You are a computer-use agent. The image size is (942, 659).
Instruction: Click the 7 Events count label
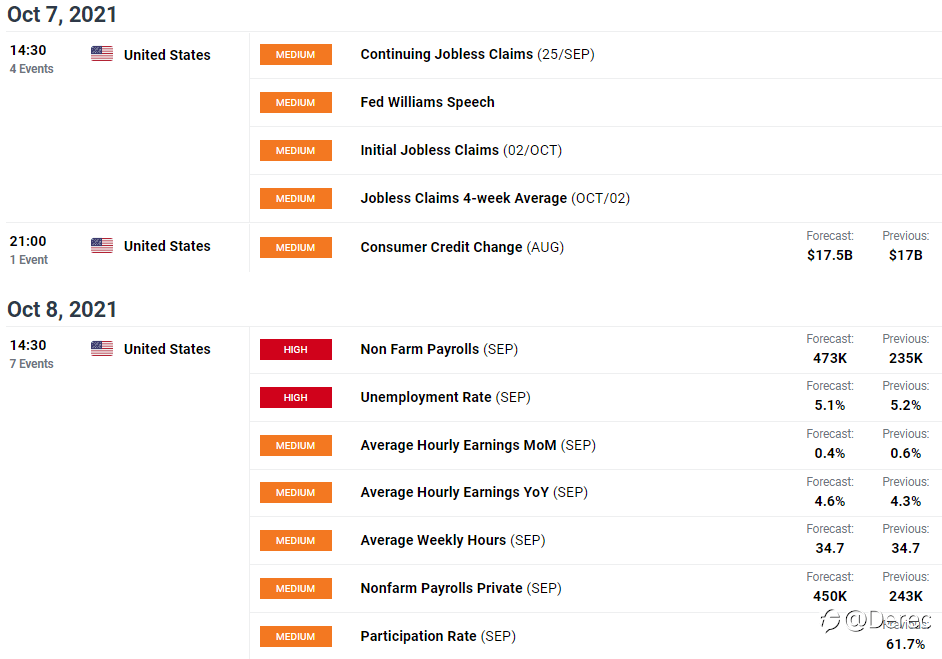pos(31,363)
